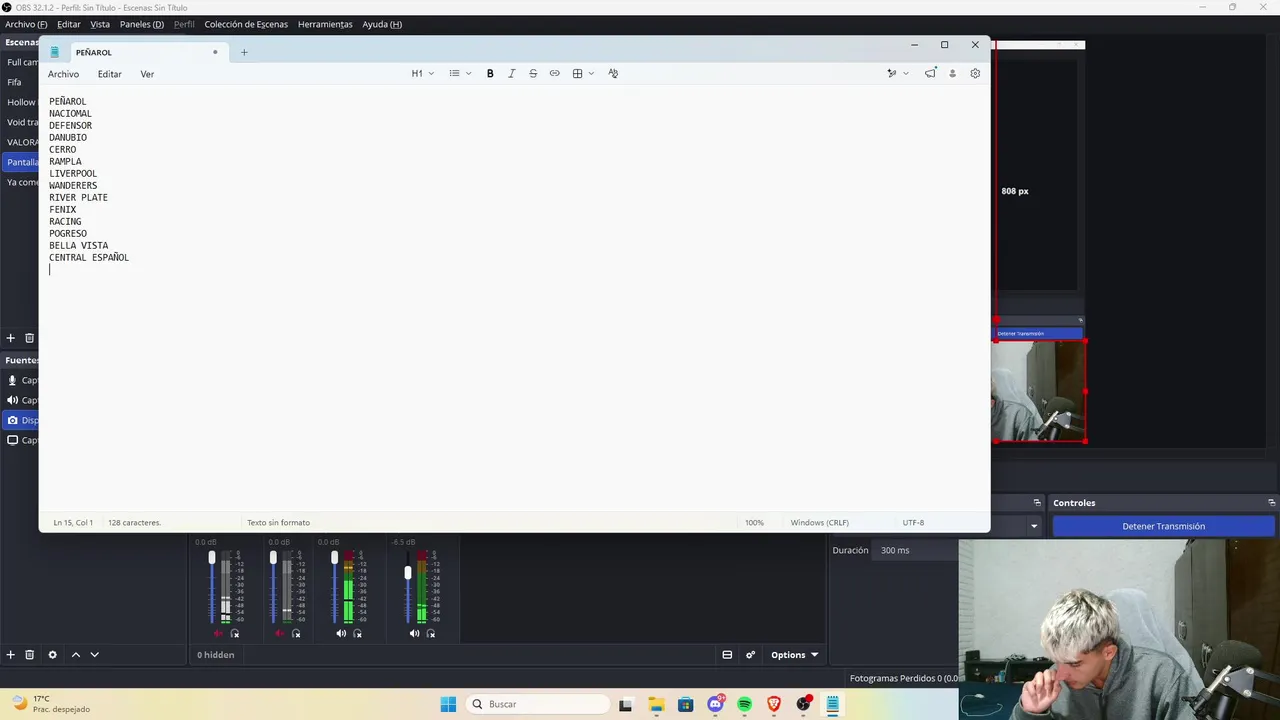Open the 100% zoom level in status bar
The height and width of the screenshot is (720, 1280).
(x=754, y=522)
